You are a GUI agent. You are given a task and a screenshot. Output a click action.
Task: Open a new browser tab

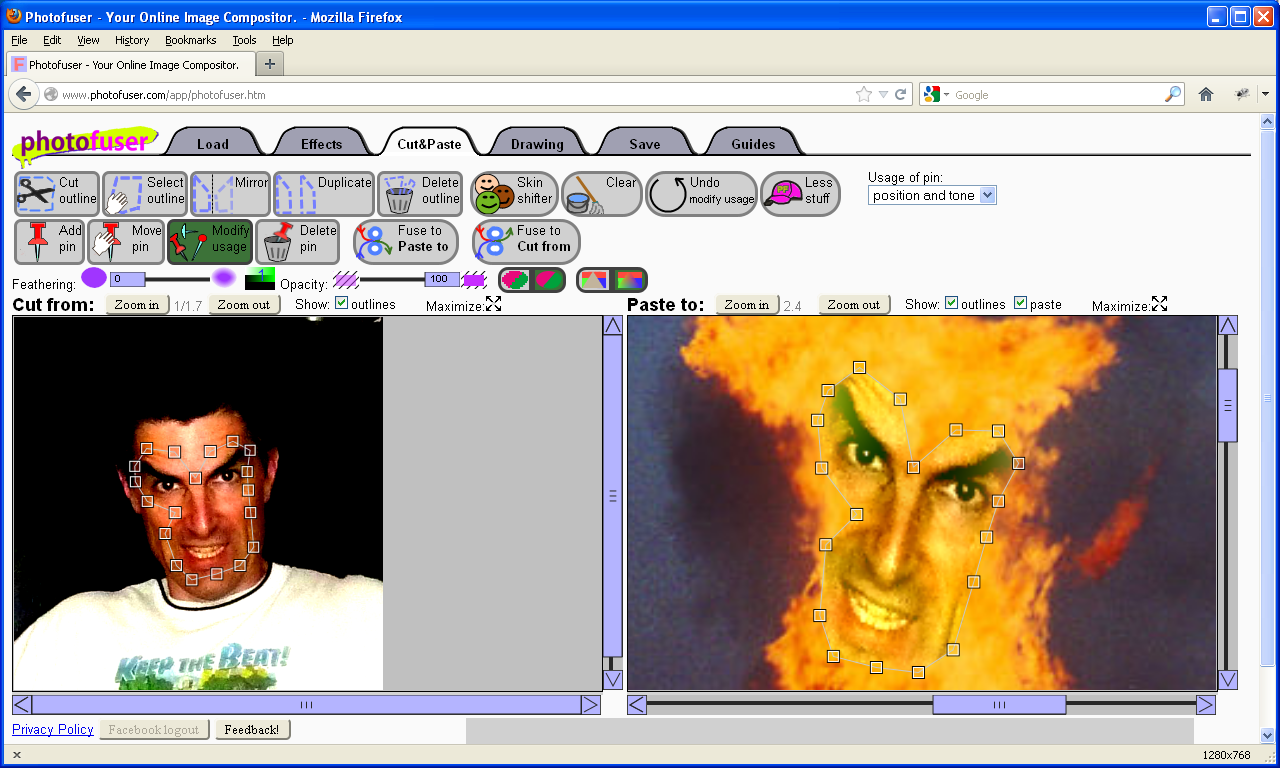pyautogui.click(x=270, y=64)
